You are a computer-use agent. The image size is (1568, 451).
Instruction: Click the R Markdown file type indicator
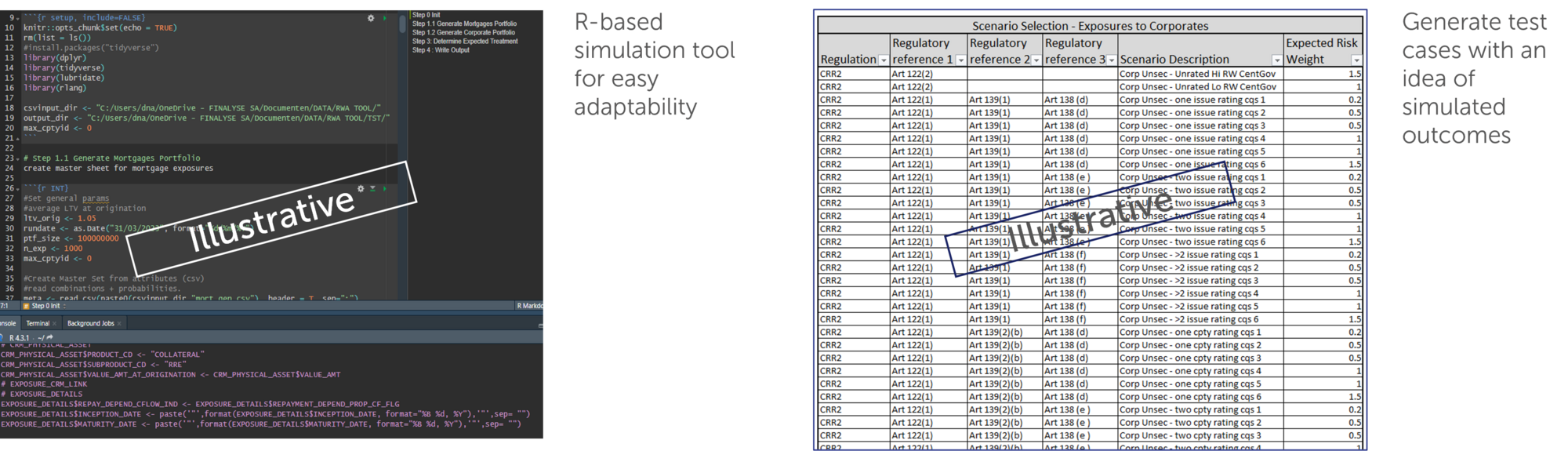[529, 306]
